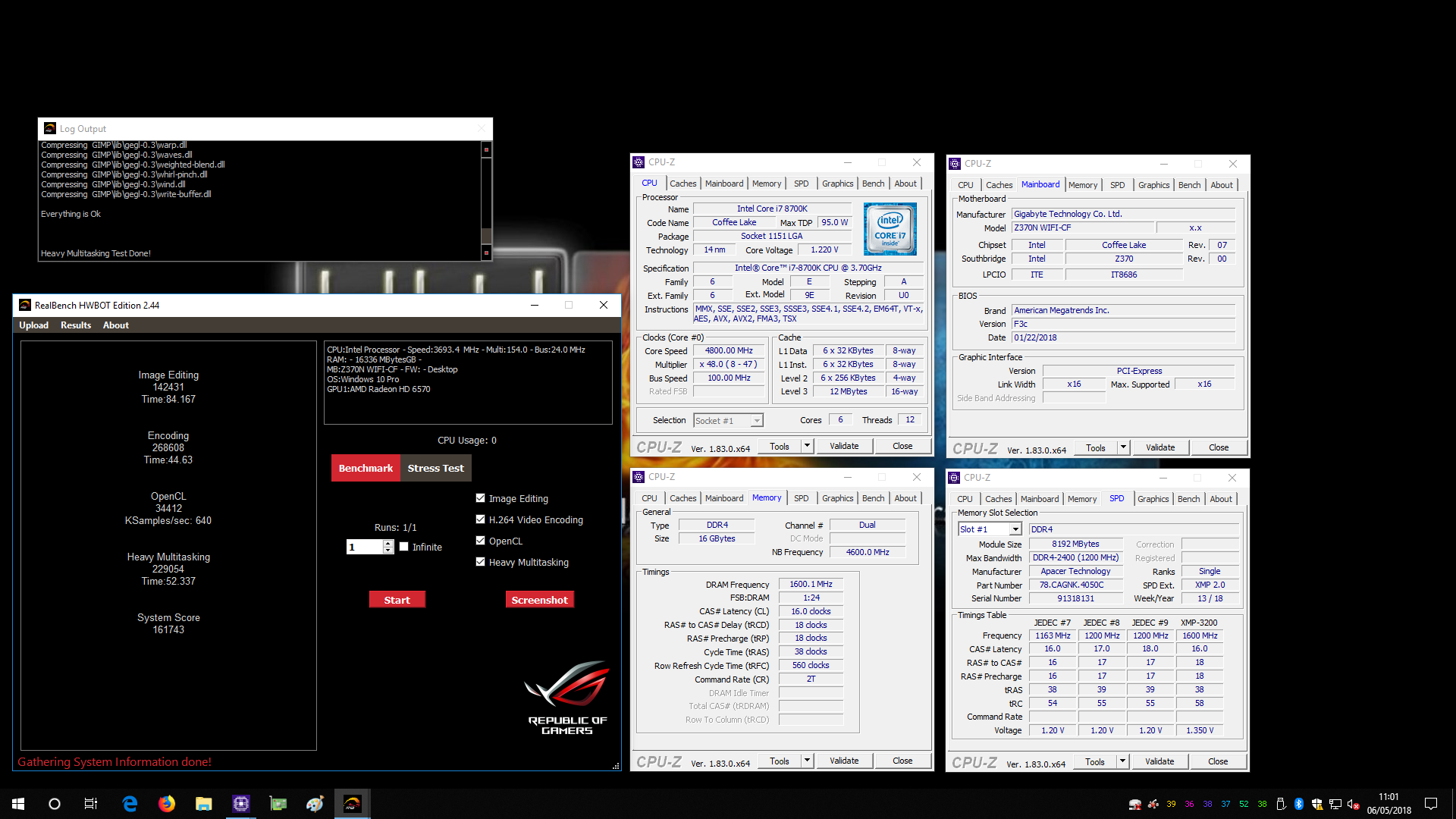Open green graphics card app in taskbar

[278, 804]
